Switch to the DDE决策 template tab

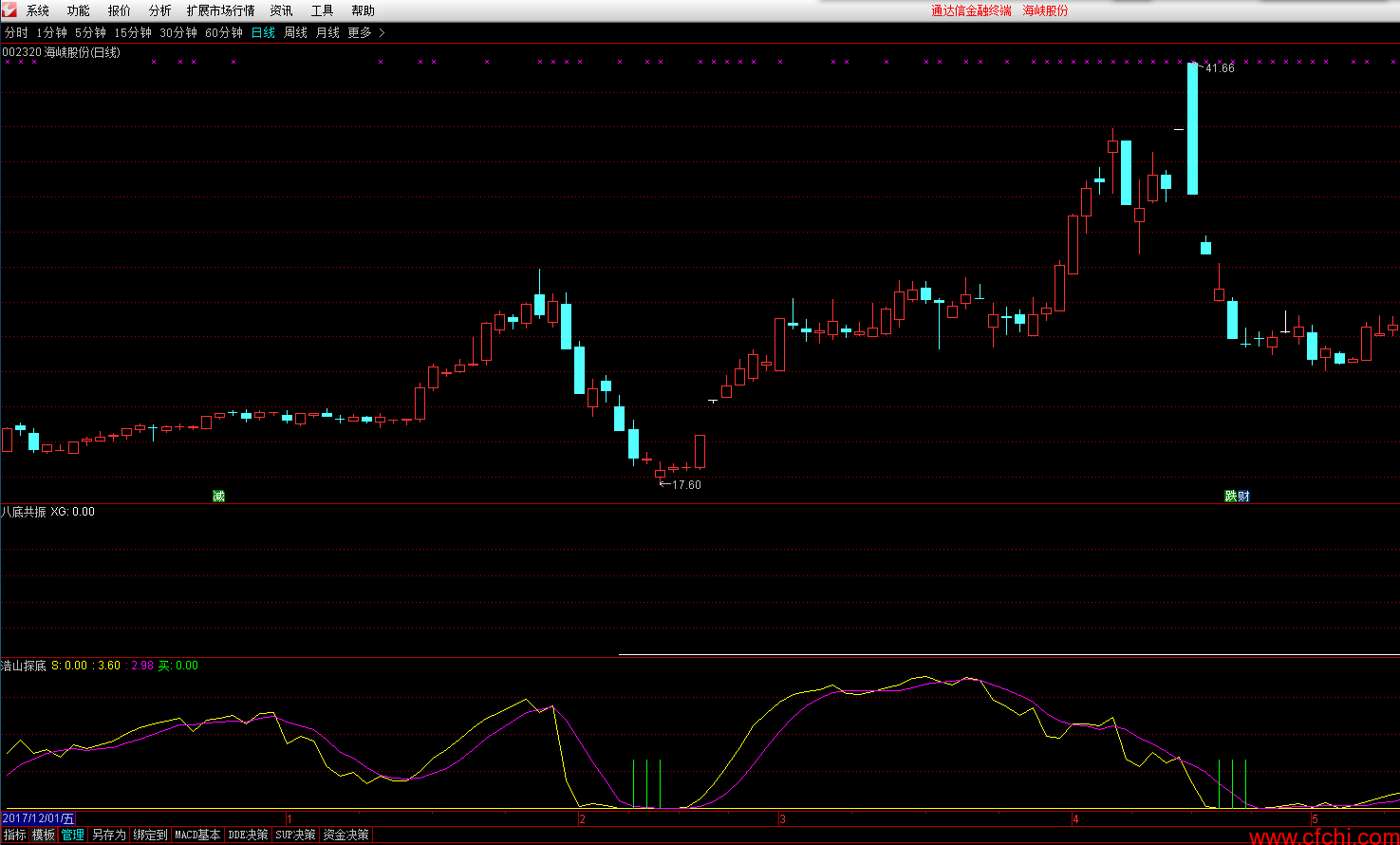point(248,835)
